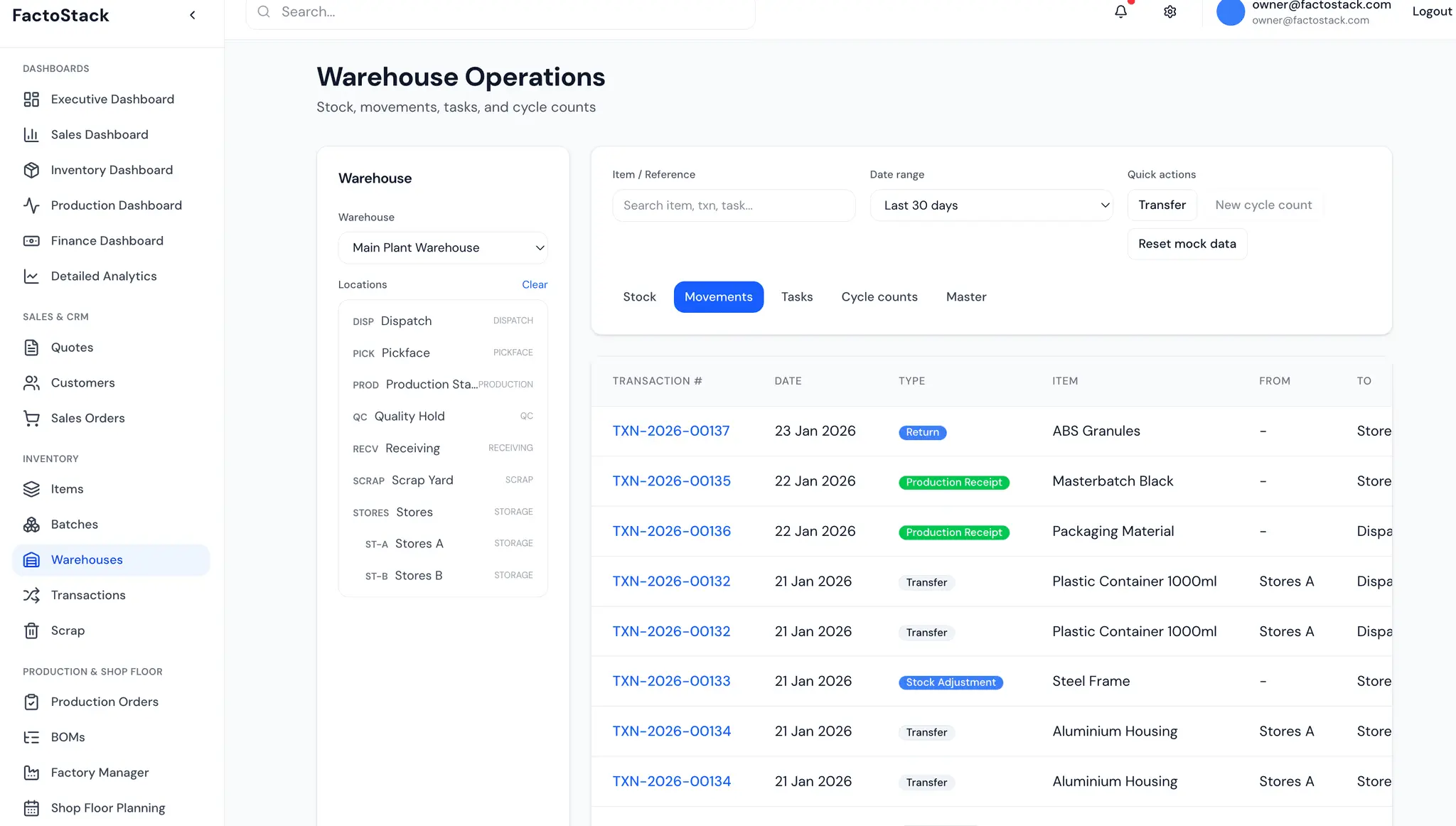Select the Stores parent location

tap(443, 513)
